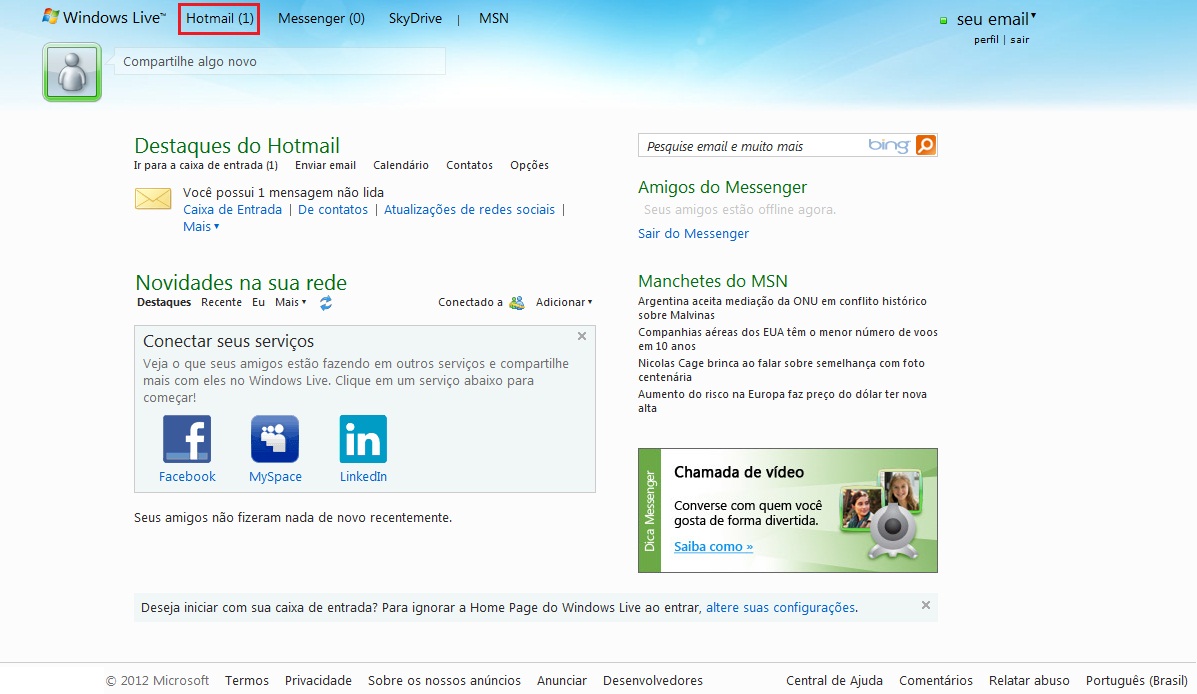Viewport: 1197px width, 694px height.
Task: Dismiss the inbox start suggestion bar
Action: pyautogui.click(x=925, y=605)
